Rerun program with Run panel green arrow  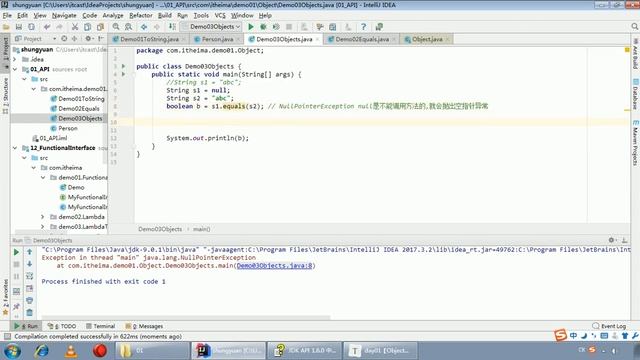click(x=16, y=253)
